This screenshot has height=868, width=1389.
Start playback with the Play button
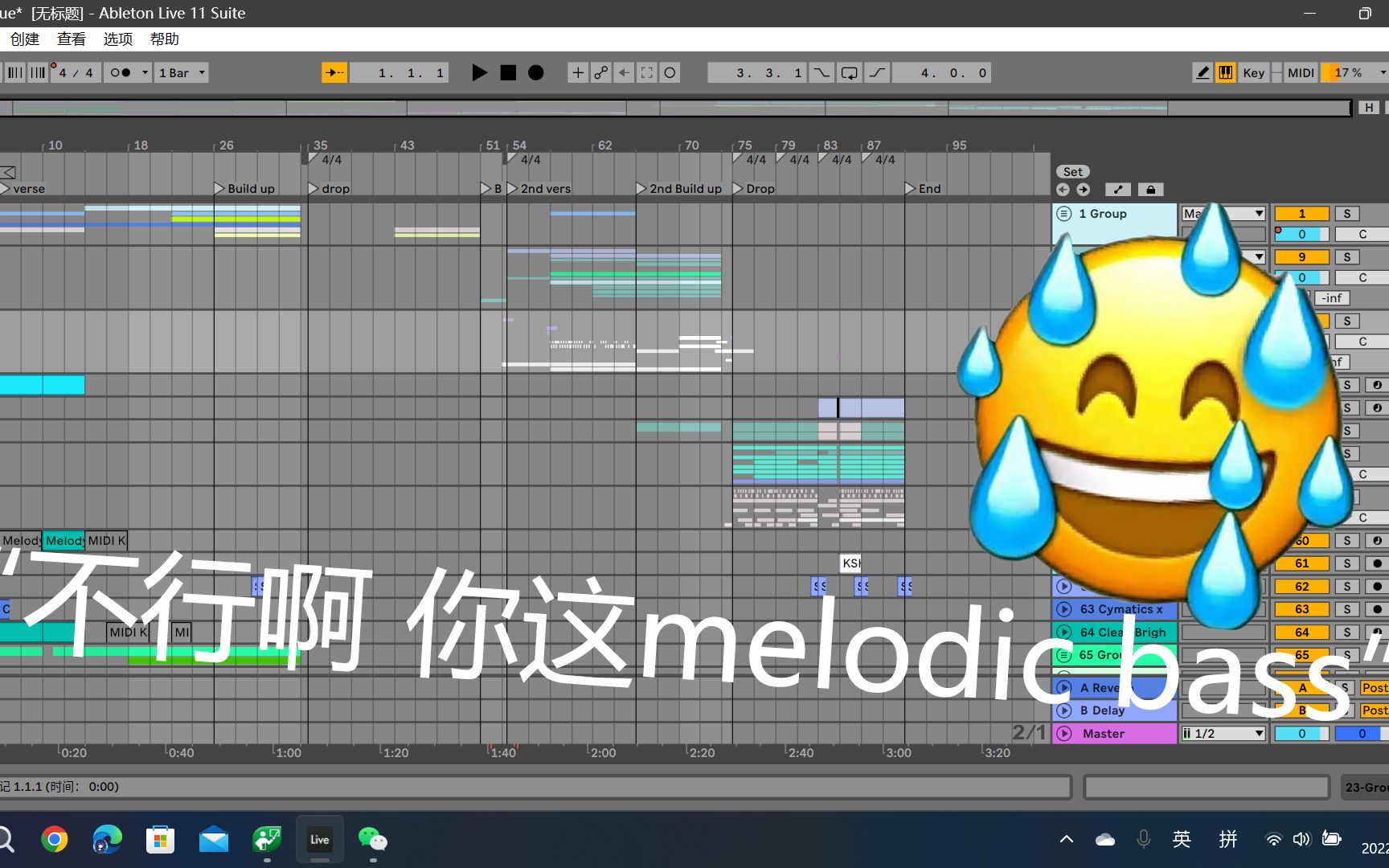click(x=480, y=72)
